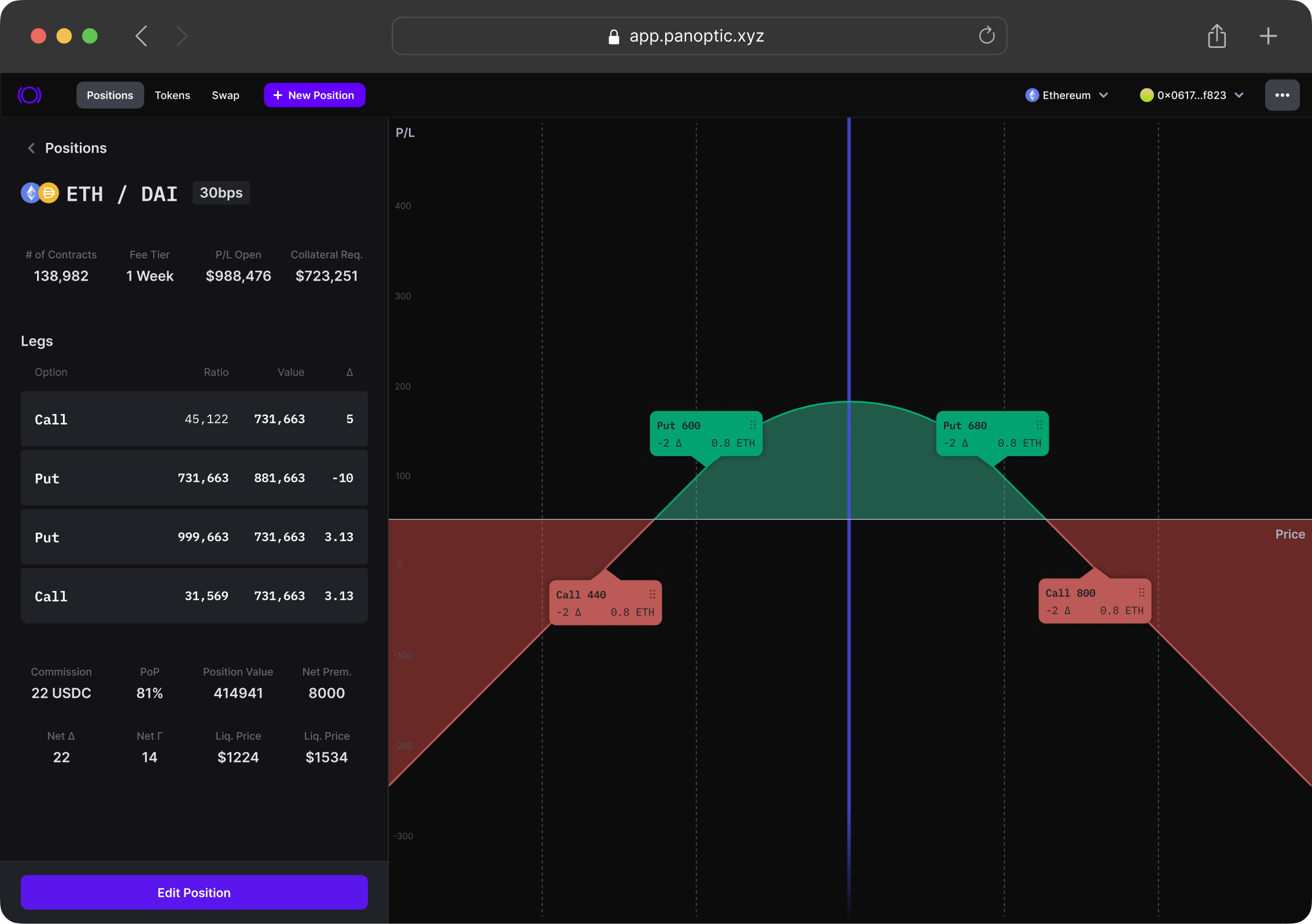Select the Put leg with ratio 999,663
Viewport: 1312px width, 924px height.
click(194, 537)
